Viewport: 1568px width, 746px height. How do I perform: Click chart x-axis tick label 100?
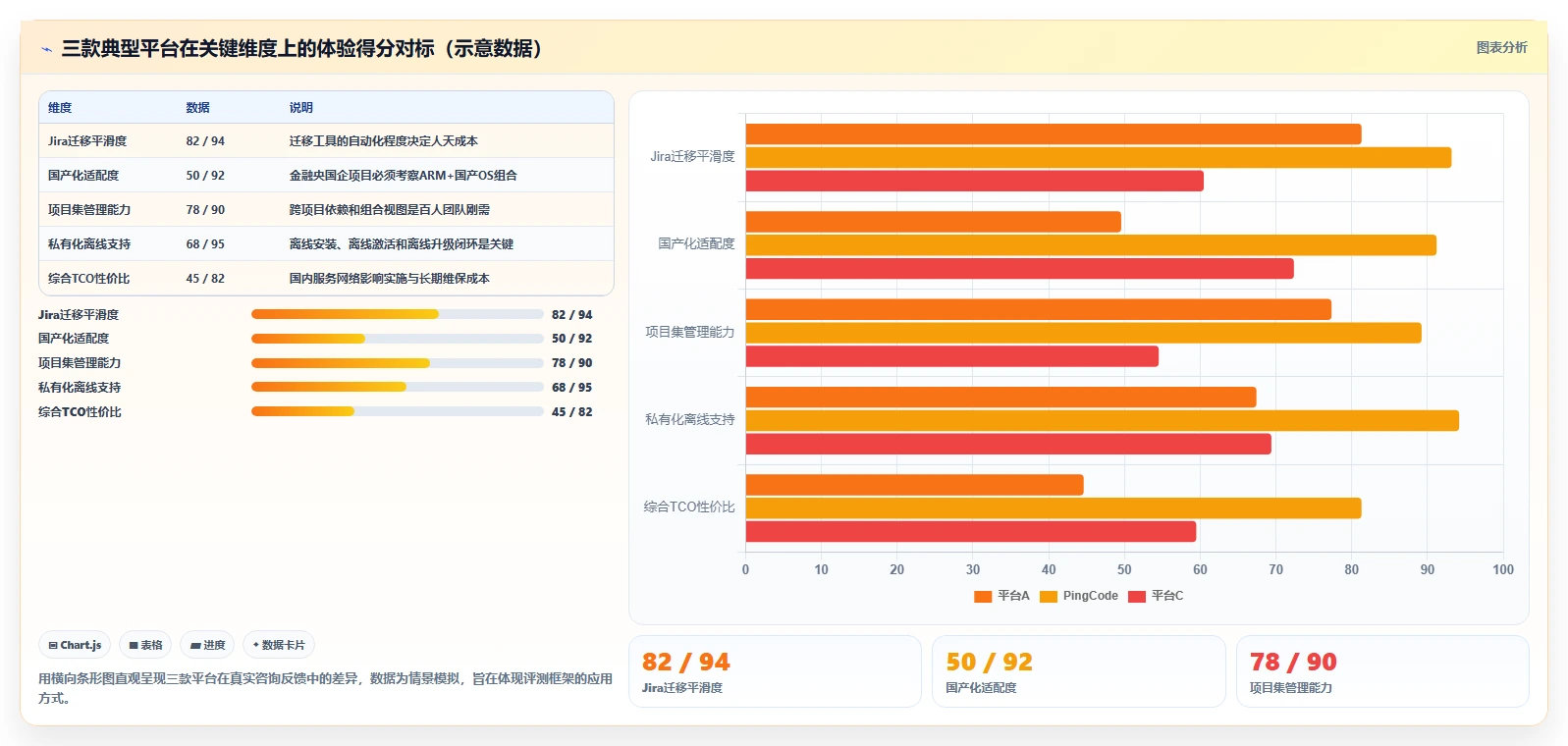[x=1503, y=569]
